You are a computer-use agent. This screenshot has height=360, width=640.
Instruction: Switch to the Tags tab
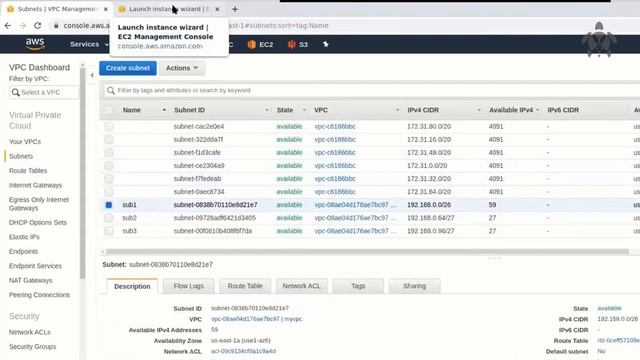point(358,286)
